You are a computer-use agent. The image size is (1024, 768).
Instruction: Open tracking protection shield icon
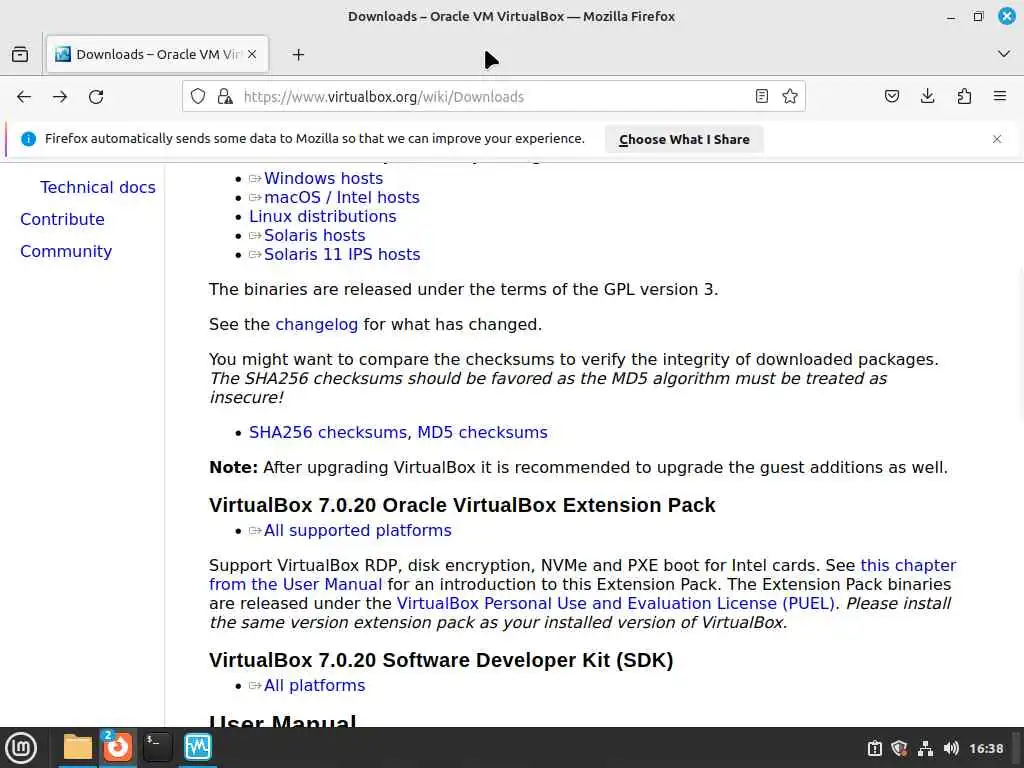point(198,97)
